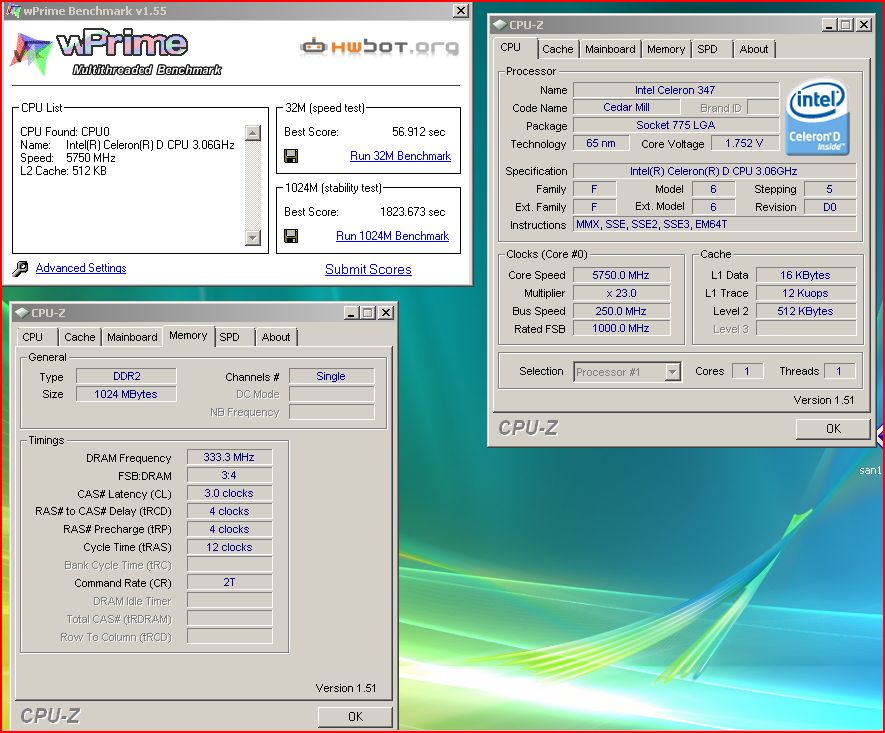
Task: Click the DDR2 memory type field
Action: coord(126,376)
